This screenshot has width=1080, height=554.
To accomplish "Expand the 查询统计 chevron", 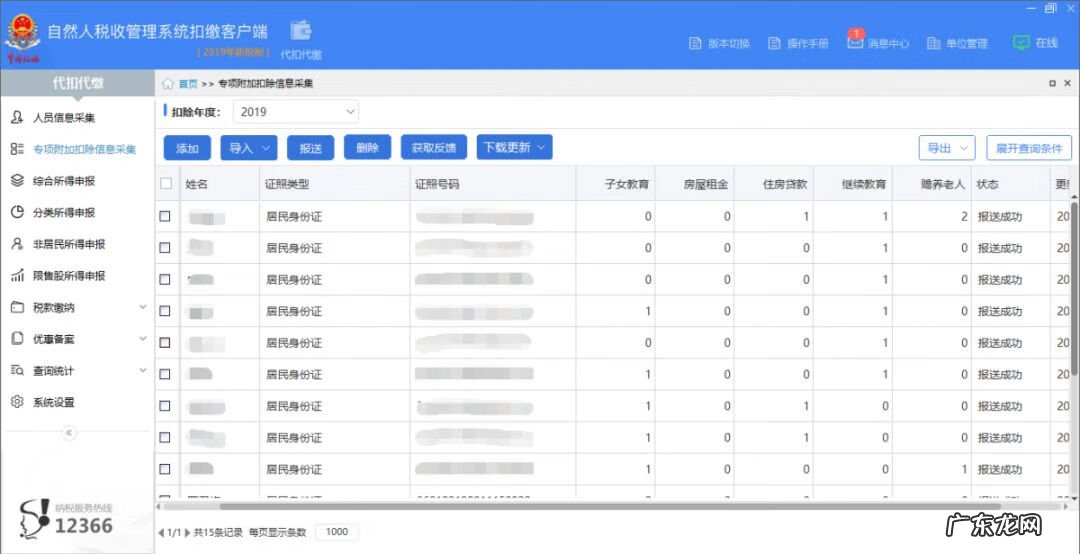I will [x=143, y=370].
